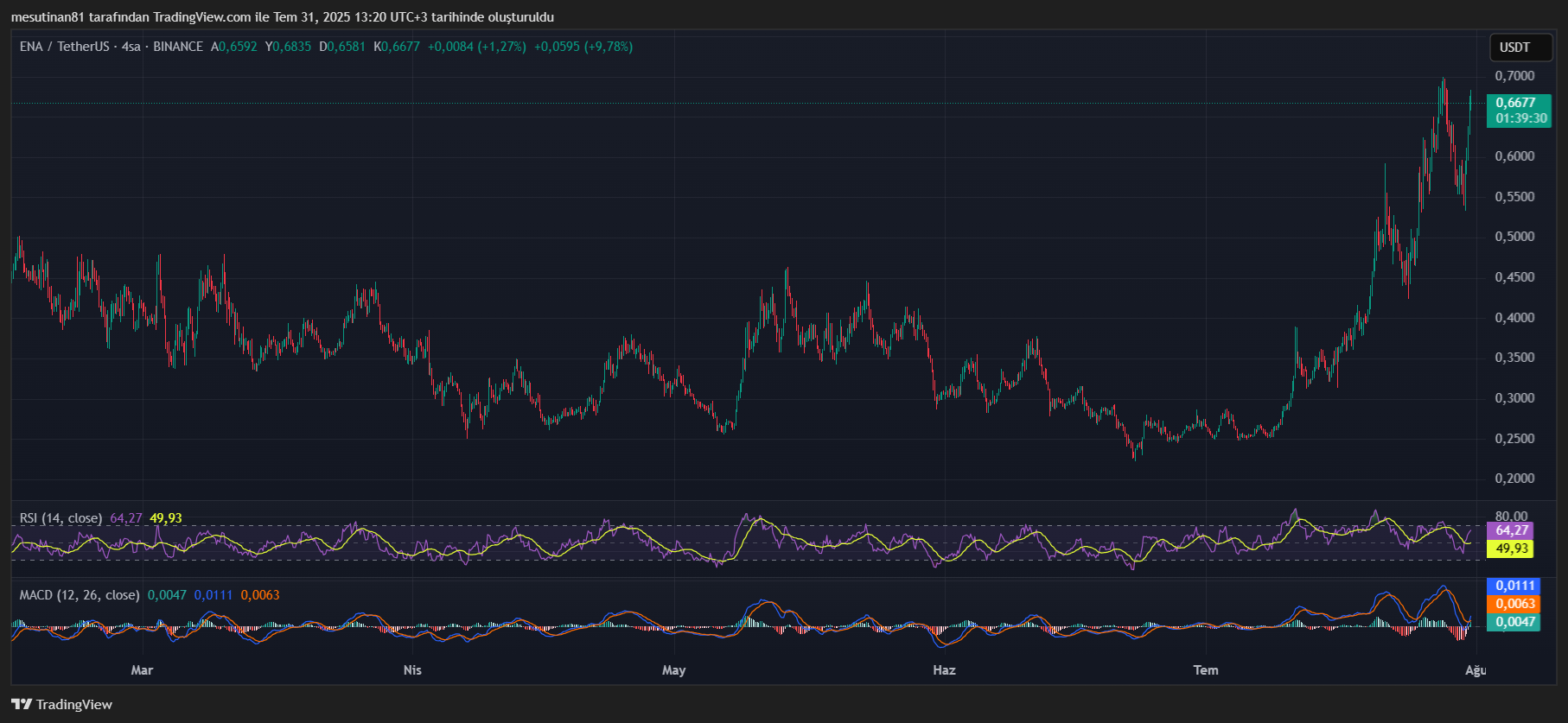Click the orange MACD legend value 0,0063

point(260,595)
